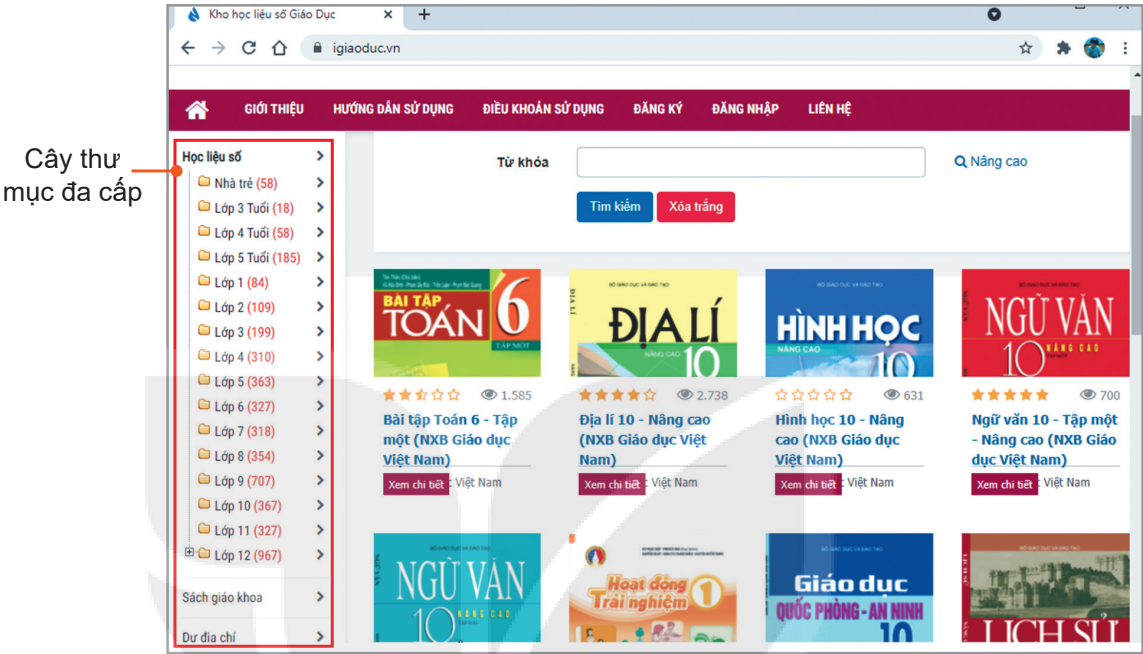Click the Lớp 6 folder icon
The width and height of the screenshot is (1143, 654).
coord(204,405)
